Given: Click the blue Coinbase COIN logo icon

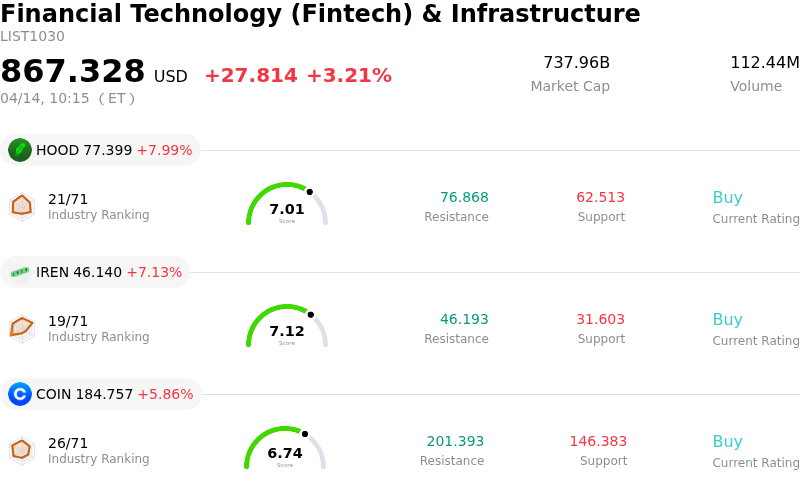Looking at the screenshot, I should click(20, 394).
